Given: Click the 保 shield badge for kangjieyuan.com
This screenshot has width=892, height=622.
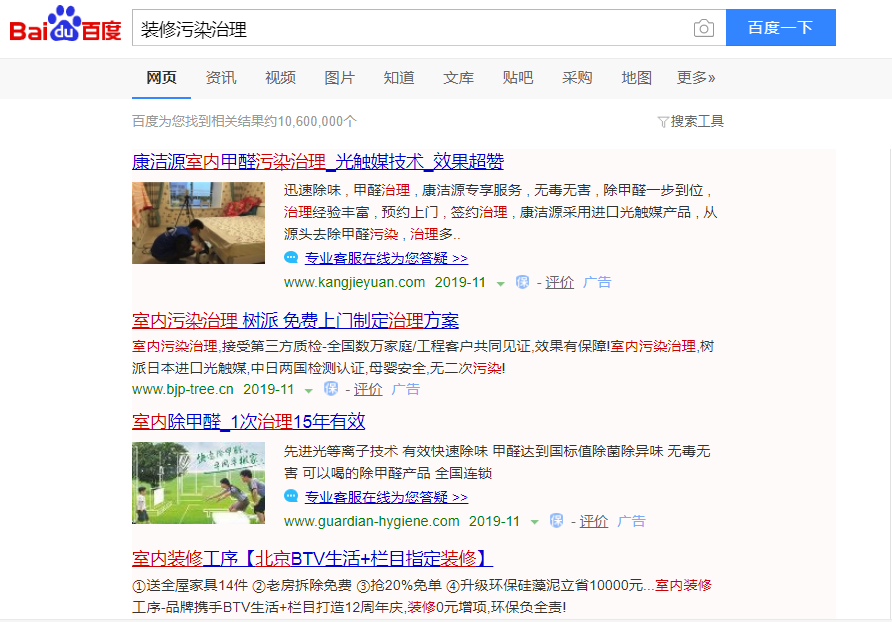Looking at the screenshot, I should click(x=522, y=282).
